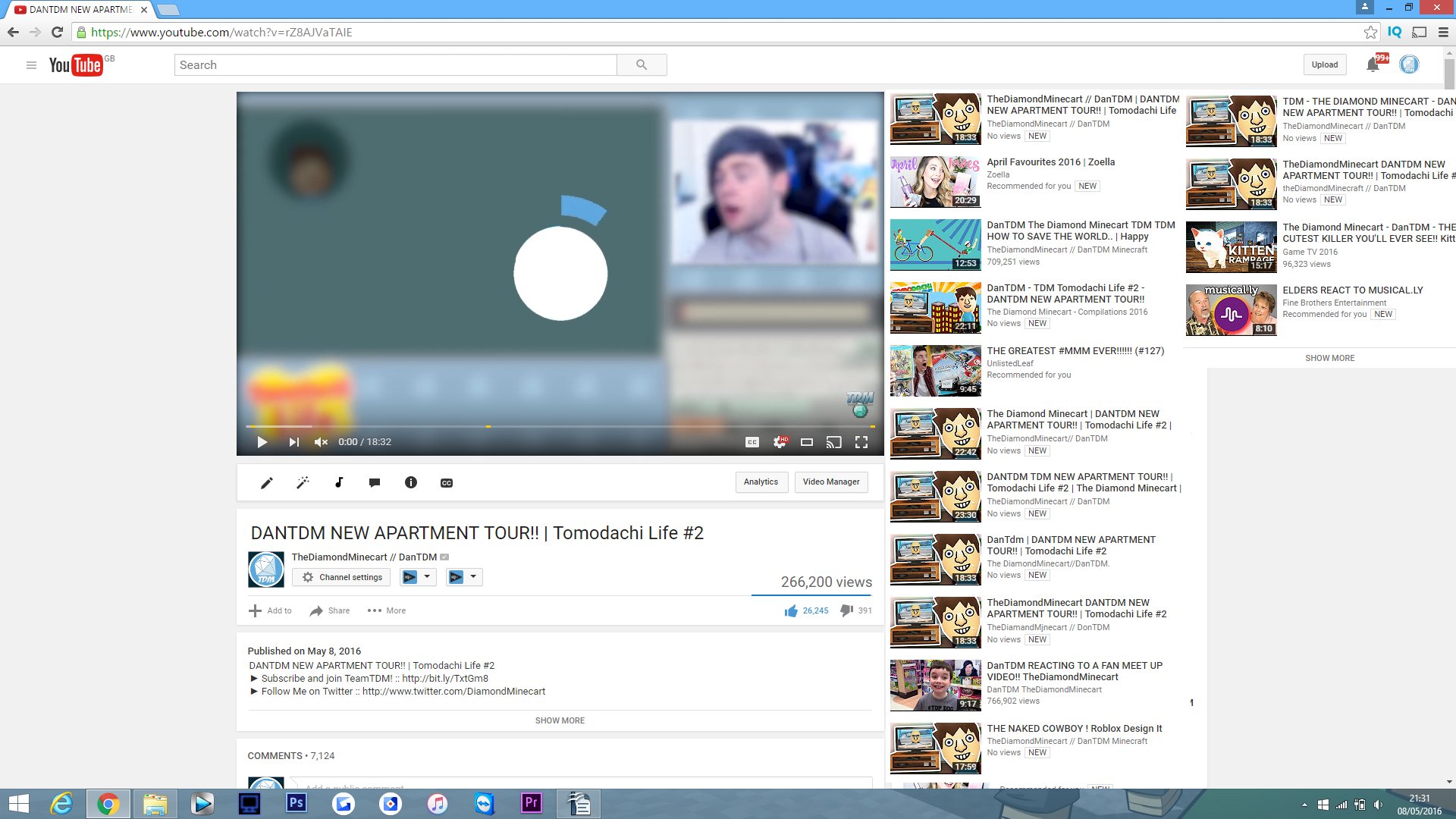The image size is (1456, 819).
Task: Open the Annotations speech bubble icon
Action: click(375, 483)
